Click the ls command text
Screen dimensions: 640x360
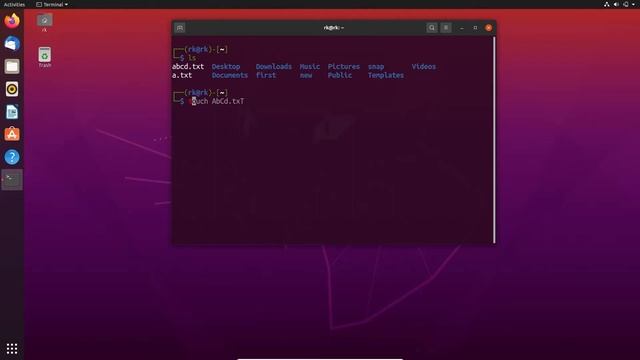pyautogui.click(x=192, y=58)
